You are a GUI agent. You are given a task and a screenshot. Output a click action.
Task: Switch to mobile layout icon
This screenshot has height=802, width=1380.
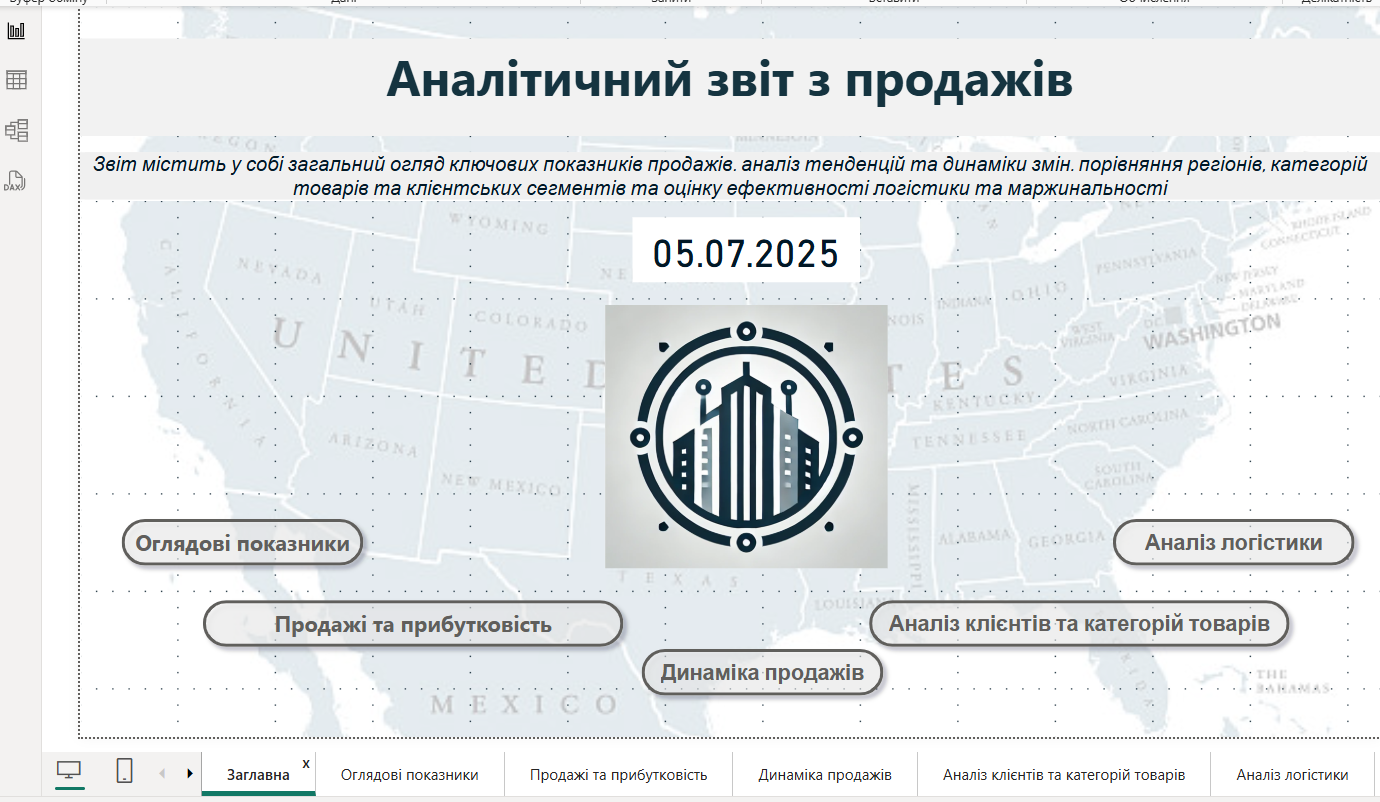124,771
